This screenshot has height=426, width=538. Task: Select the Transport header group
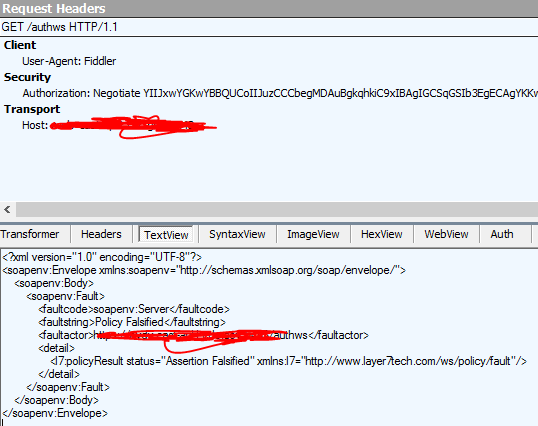[32, 109]
